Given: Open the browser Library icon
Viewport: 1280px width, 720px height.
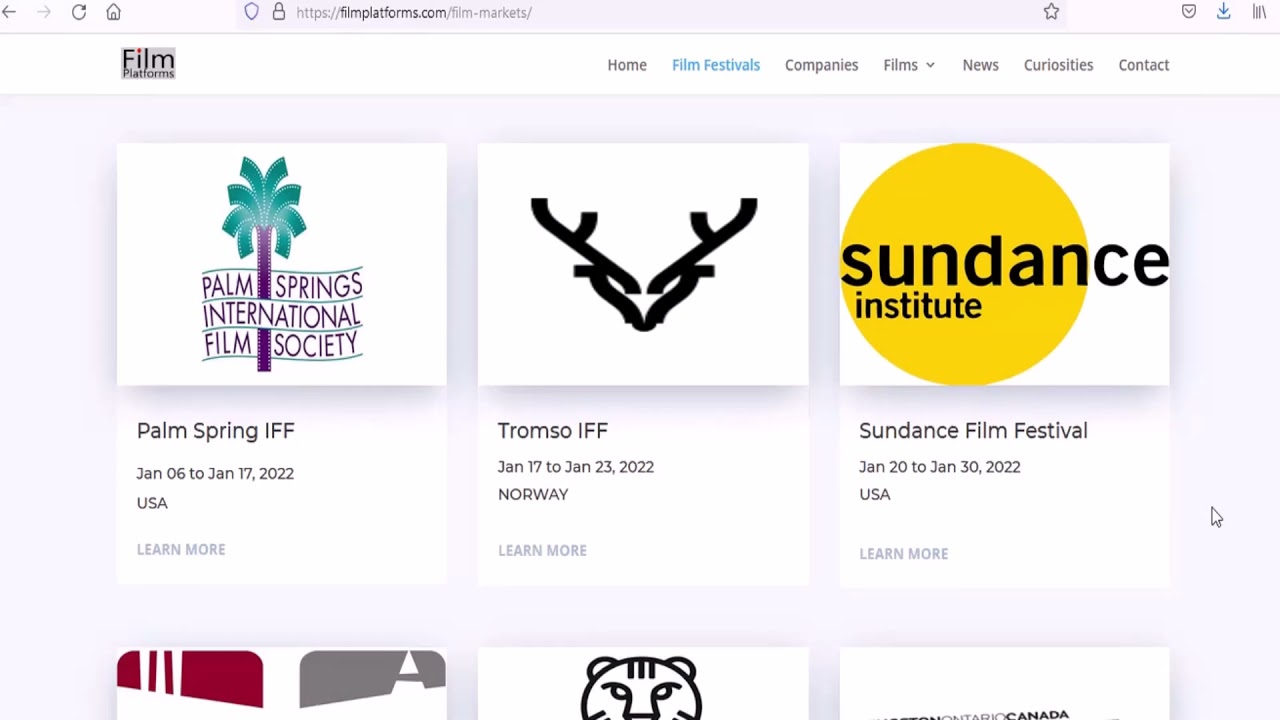Looking at the screenshot, I should tap(1259, 12).
